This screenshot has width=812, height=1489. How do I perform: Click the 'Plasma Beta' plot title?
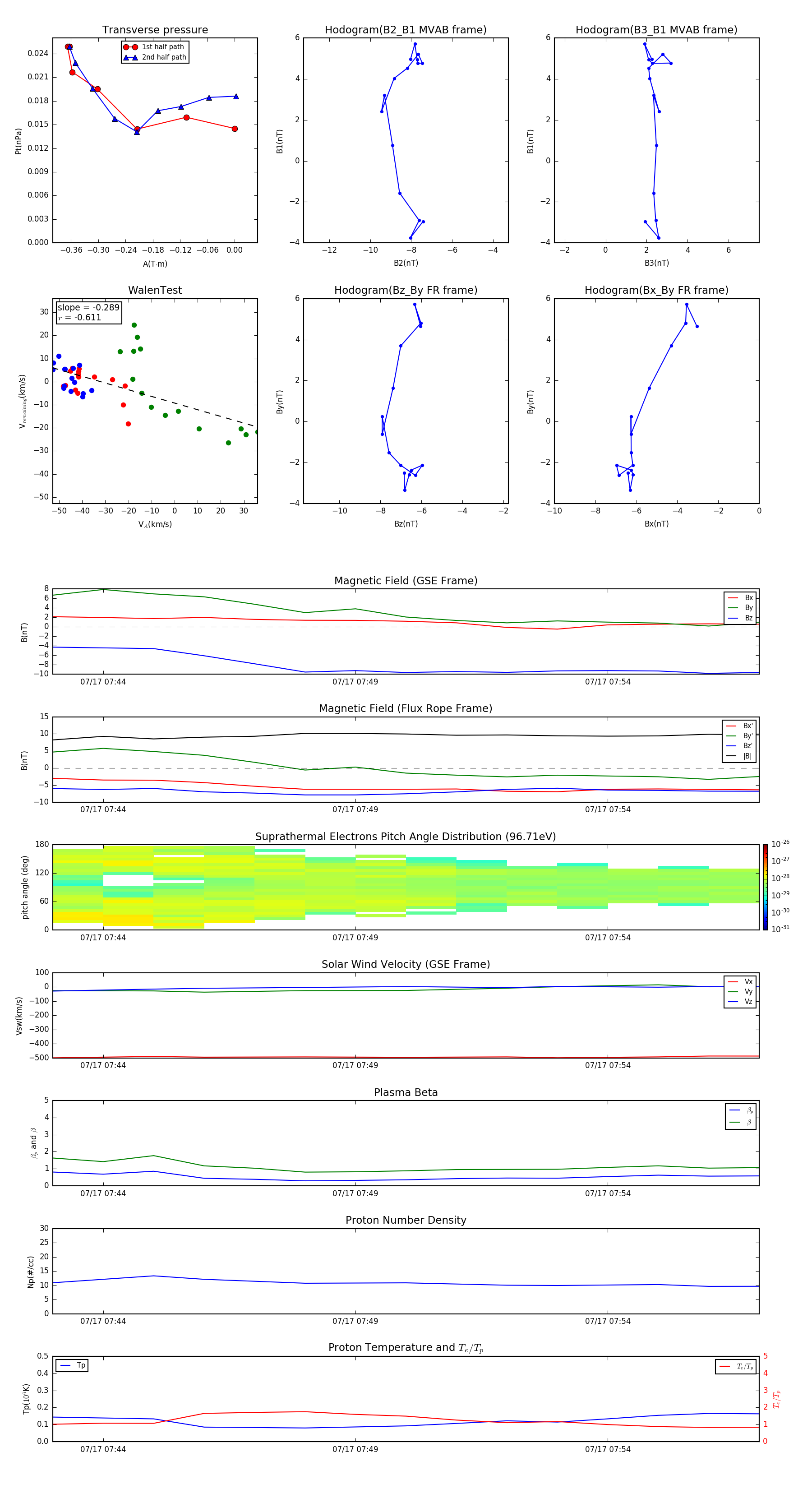point(406,1093)
